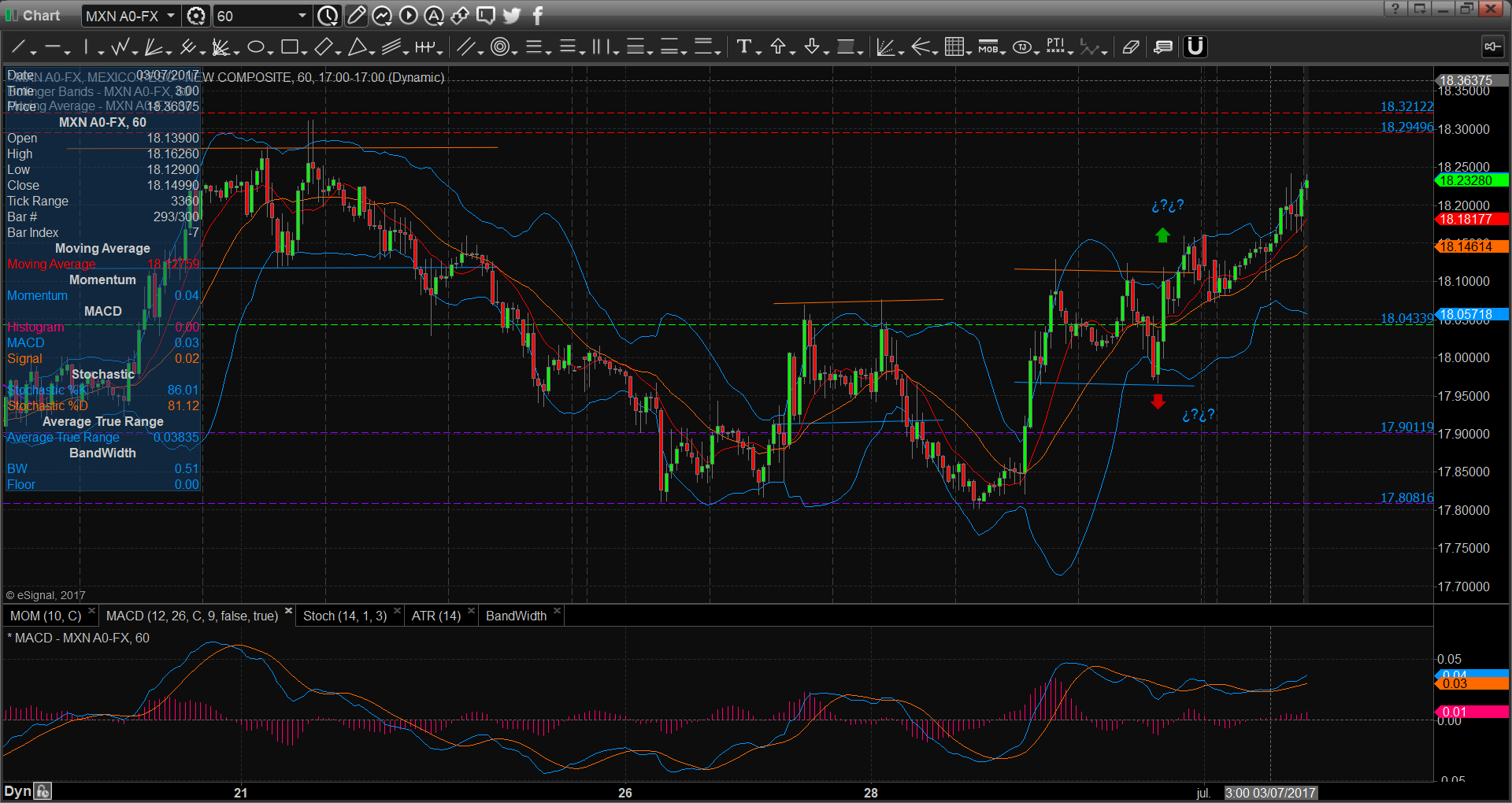
Task: Select the vertical line tool
Action: point(87,47)
